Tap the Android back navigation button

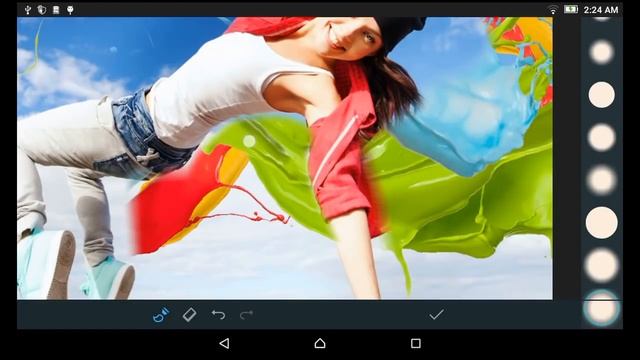point(224,343)
